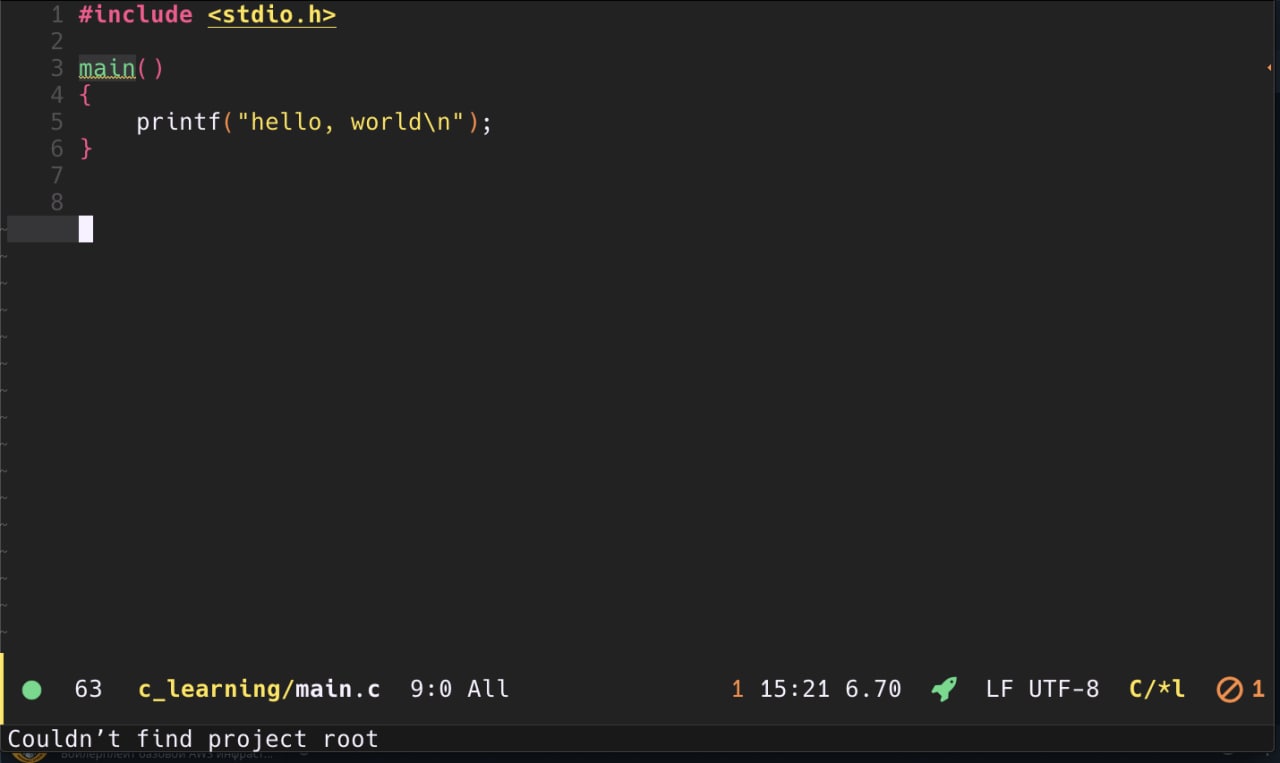1280x763 pixels.
Task: Select the main.c file name in modeline
Action: (338, 689)
